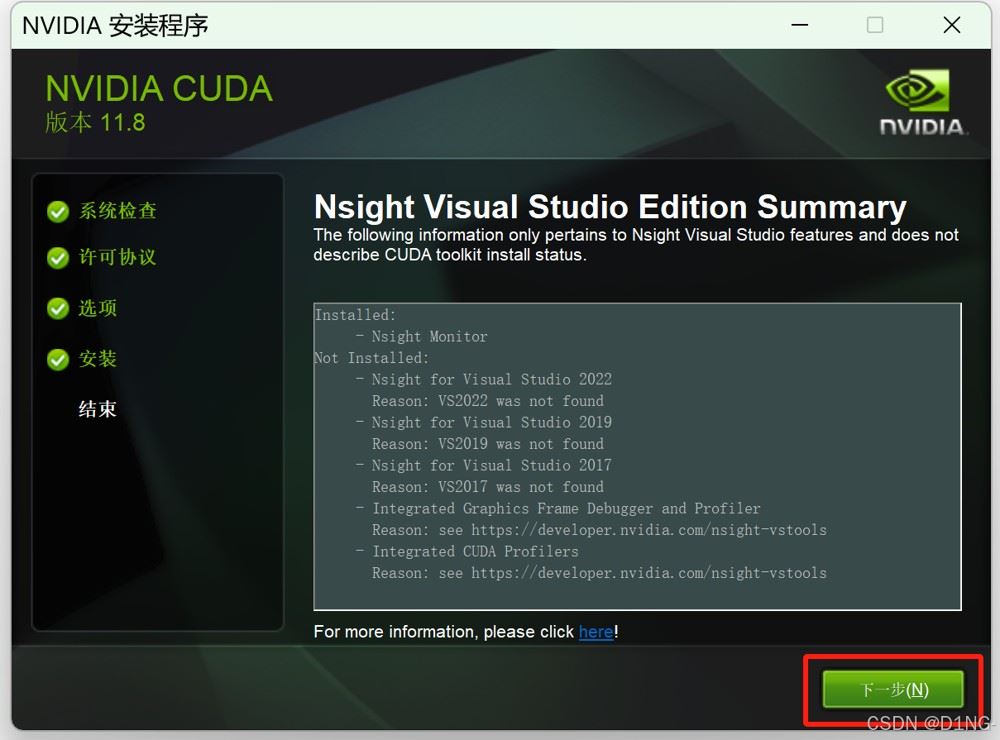Select the 安装 step label
1000x740 pixels.
[98, 359]
